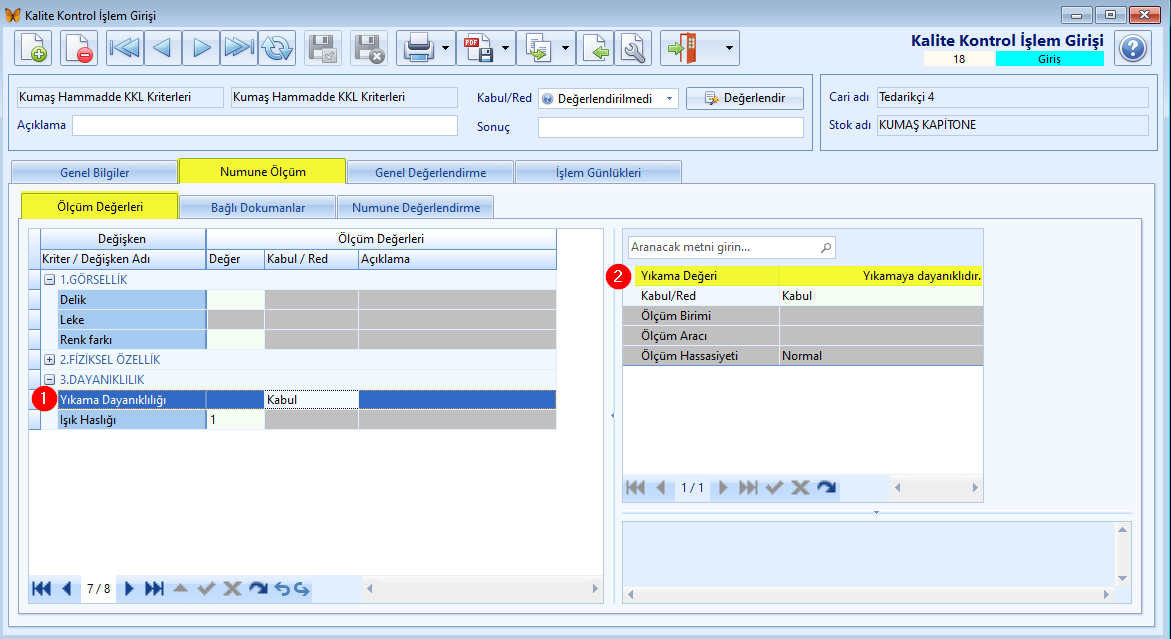1171x639 pixels.
Task: Open the Kabul/Red Değerlendirilmedi dropdown
Action: click(669, 99)
